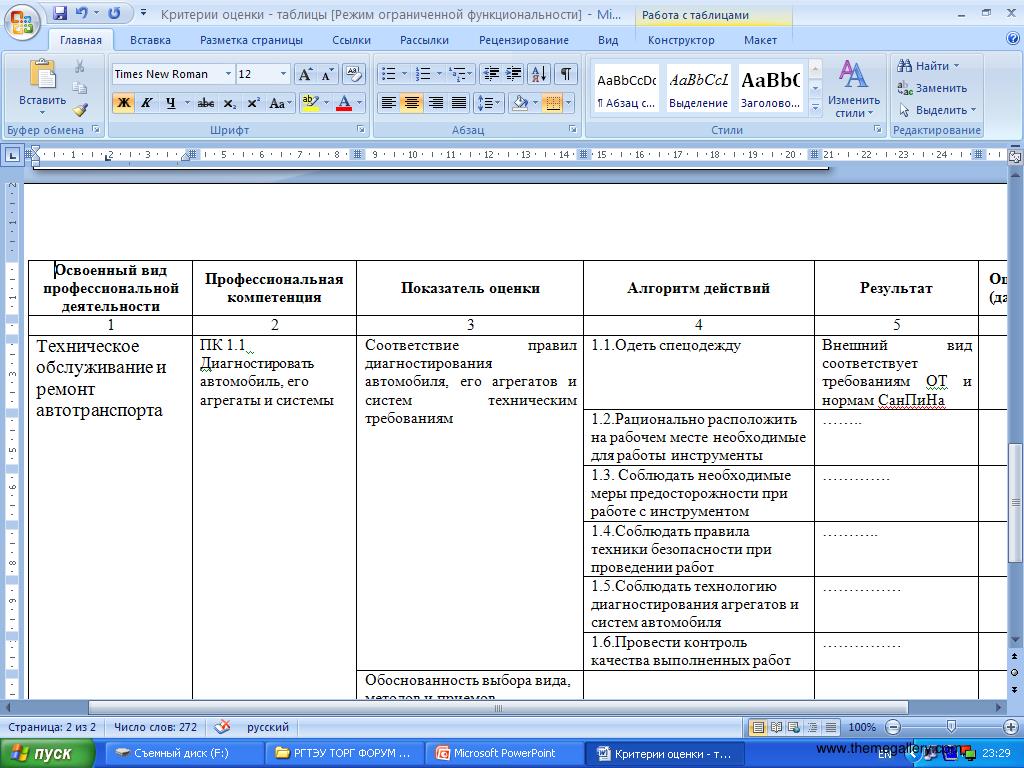Open the font name dropdown

(x=228, y=74)
